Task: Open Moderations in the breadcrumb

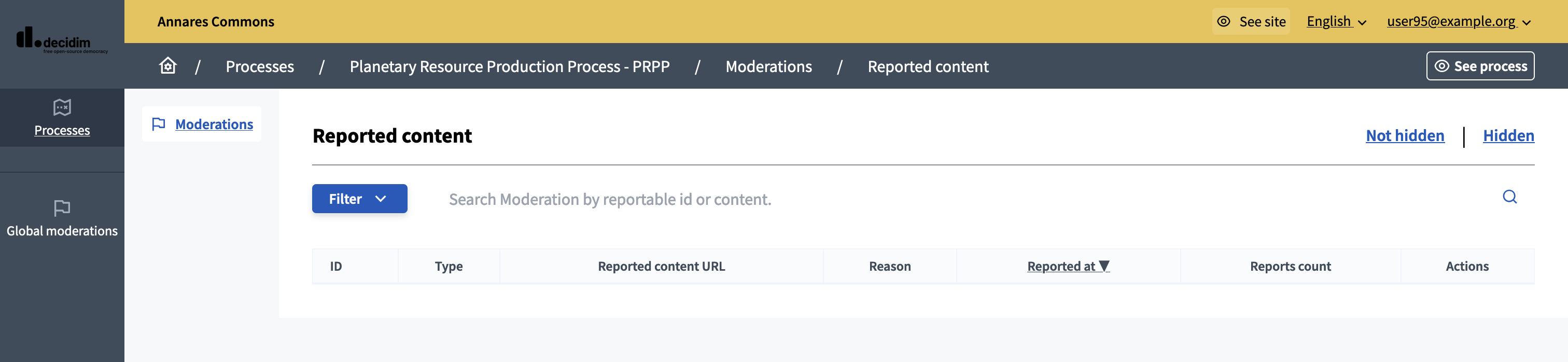Action: coord(769,66)
